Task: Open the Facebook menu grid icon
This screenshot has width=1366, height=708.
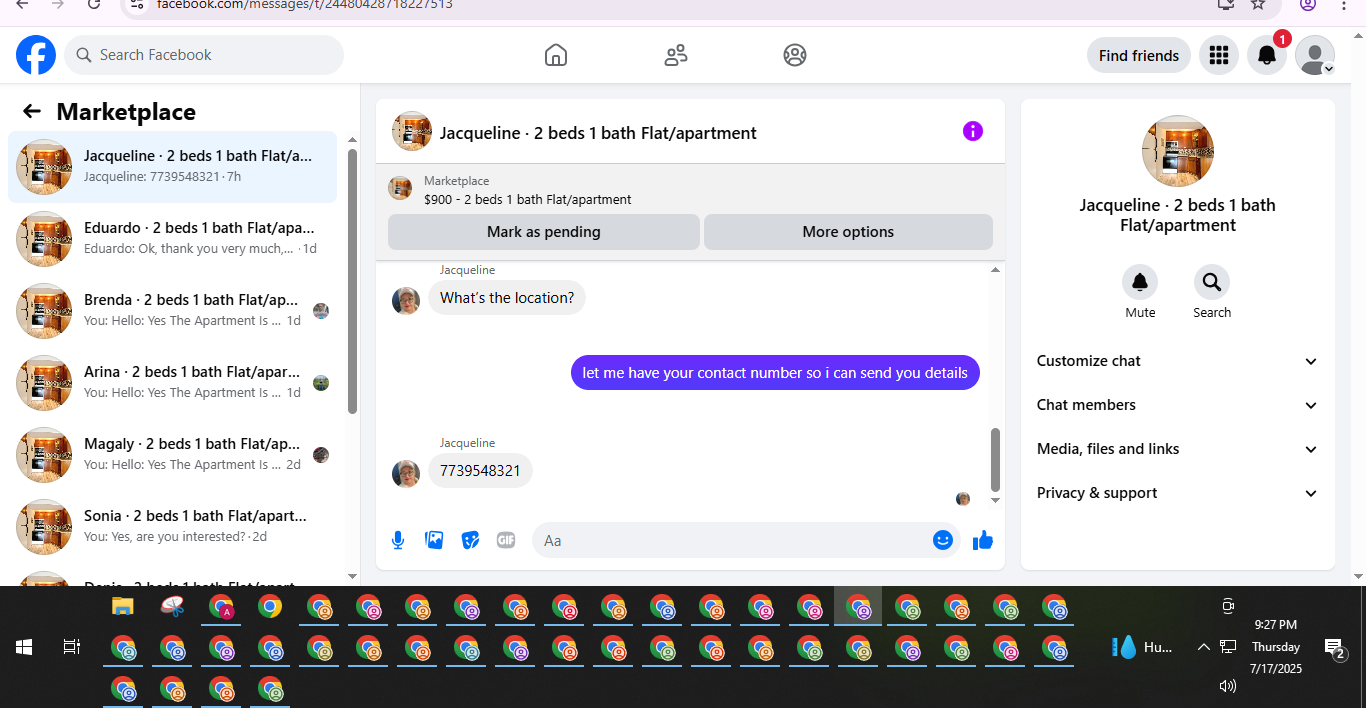Action: pos(1218,55)
